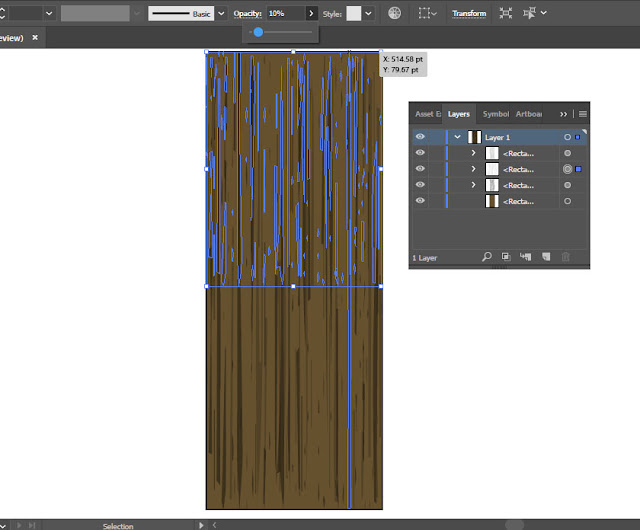
Task: Click the Create New Layer icon
Action: (546, 257)
